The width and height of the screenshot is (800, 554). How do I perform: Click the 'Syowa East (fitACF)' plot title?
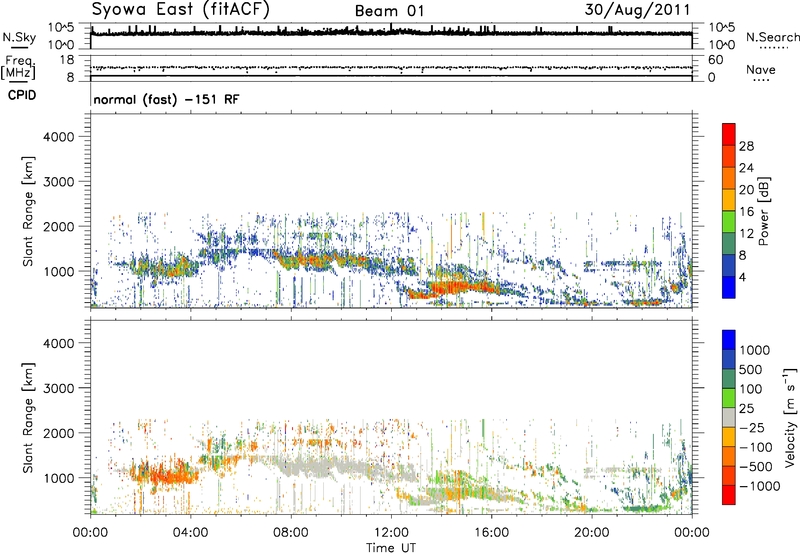[180, 10]
